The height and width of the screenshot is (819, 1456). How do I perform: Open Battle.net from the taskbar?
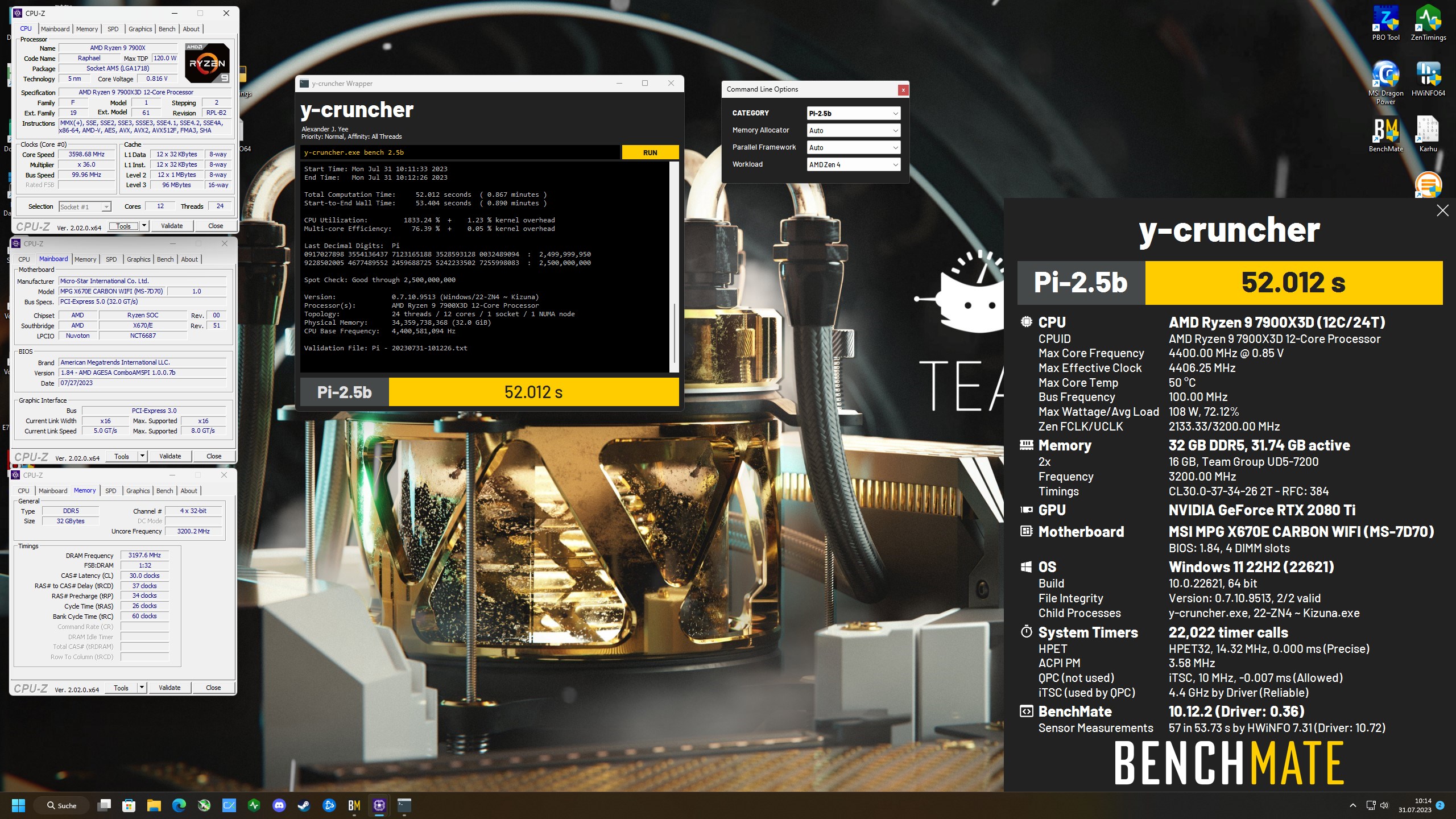(x=329, y=805)
